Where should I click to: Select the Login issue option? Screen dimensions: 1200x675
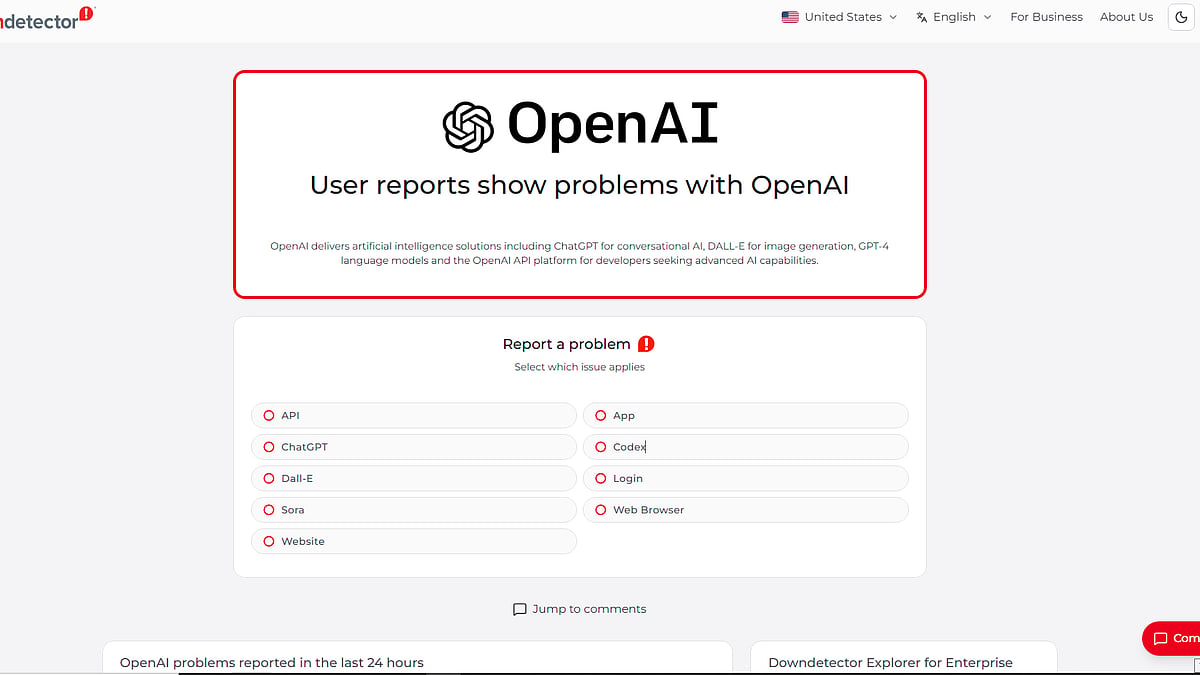pos(746,478)
